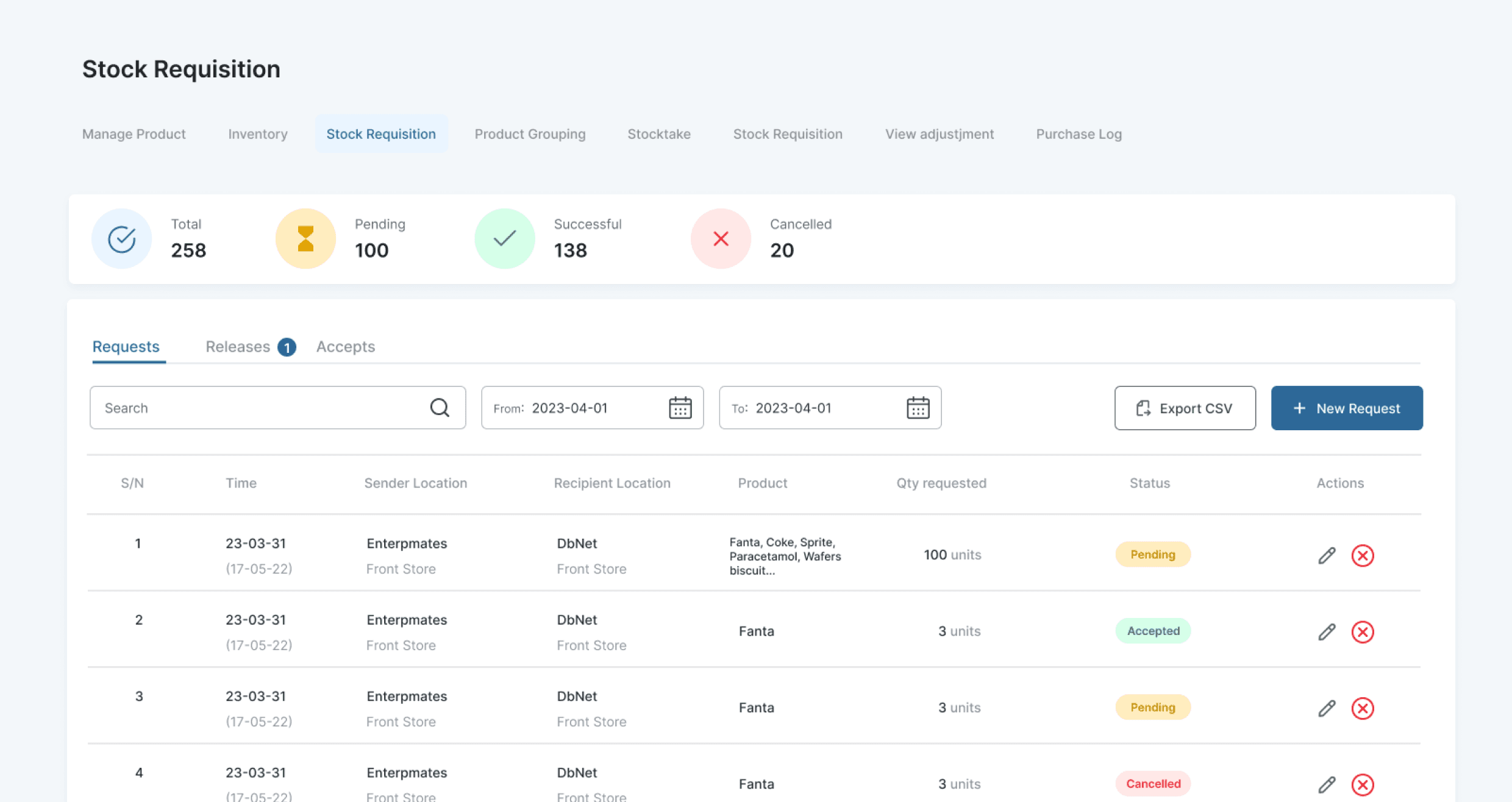Open the Product Grouping tab
The width and height of the screenshot is (1512, 802).
pyautogui.click(x=529, y=134)
